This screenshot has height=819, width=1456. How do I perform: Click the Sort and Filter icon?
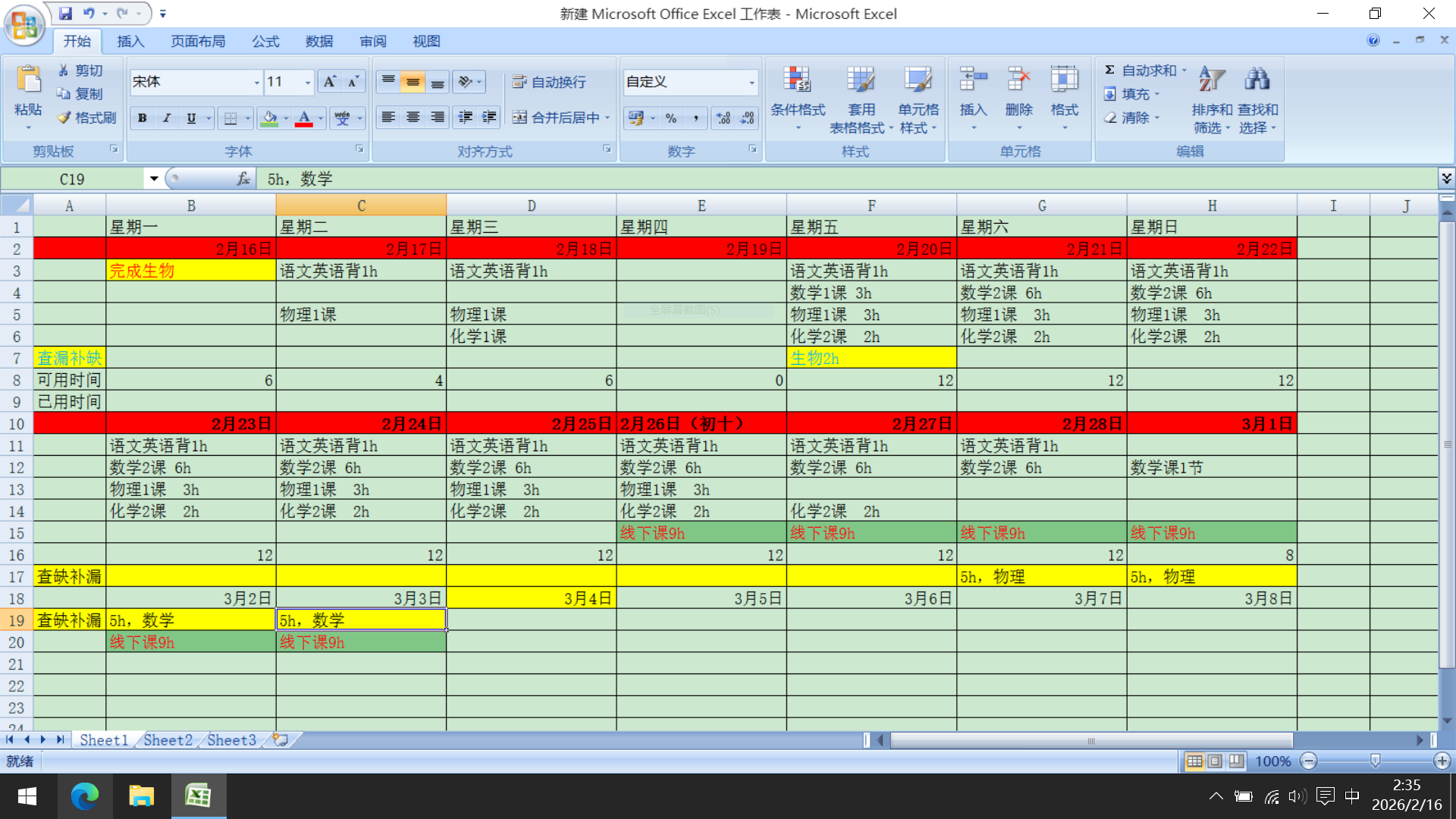point(1211,80)
